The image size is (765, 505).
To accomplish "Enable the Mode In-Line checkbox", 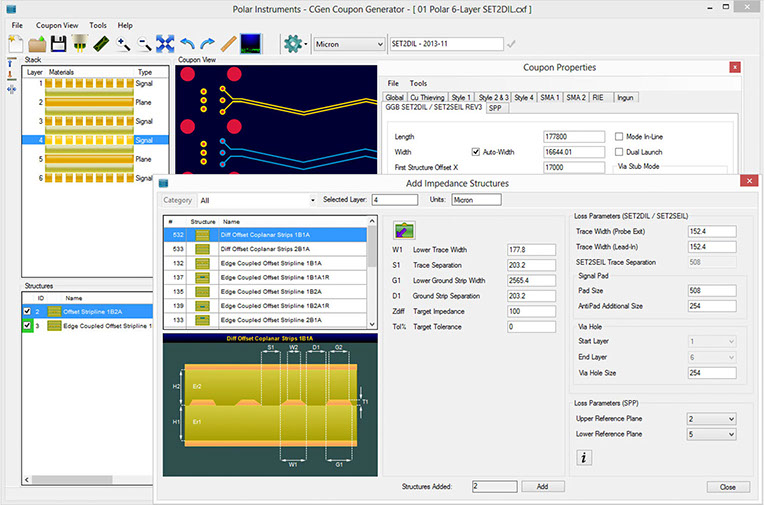I will [x=618, y=136].
